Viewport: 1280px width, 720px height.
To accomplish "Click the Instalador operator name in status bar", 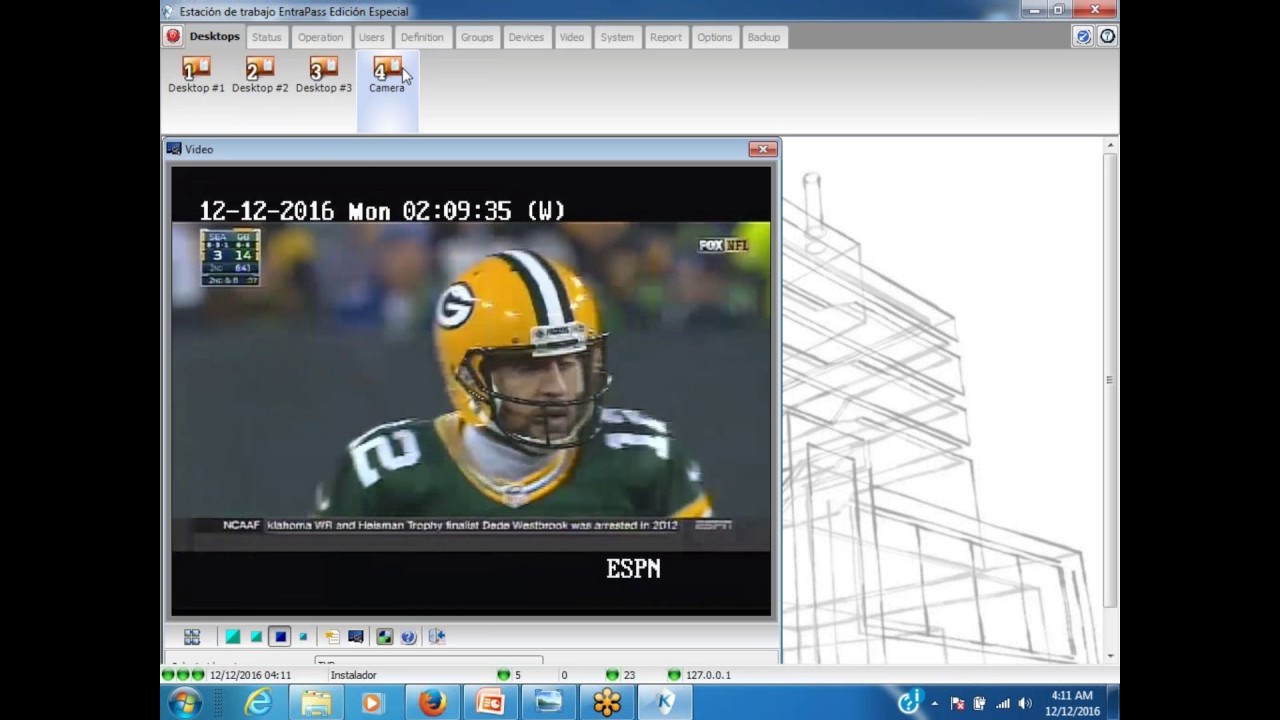I will (353, 675).
